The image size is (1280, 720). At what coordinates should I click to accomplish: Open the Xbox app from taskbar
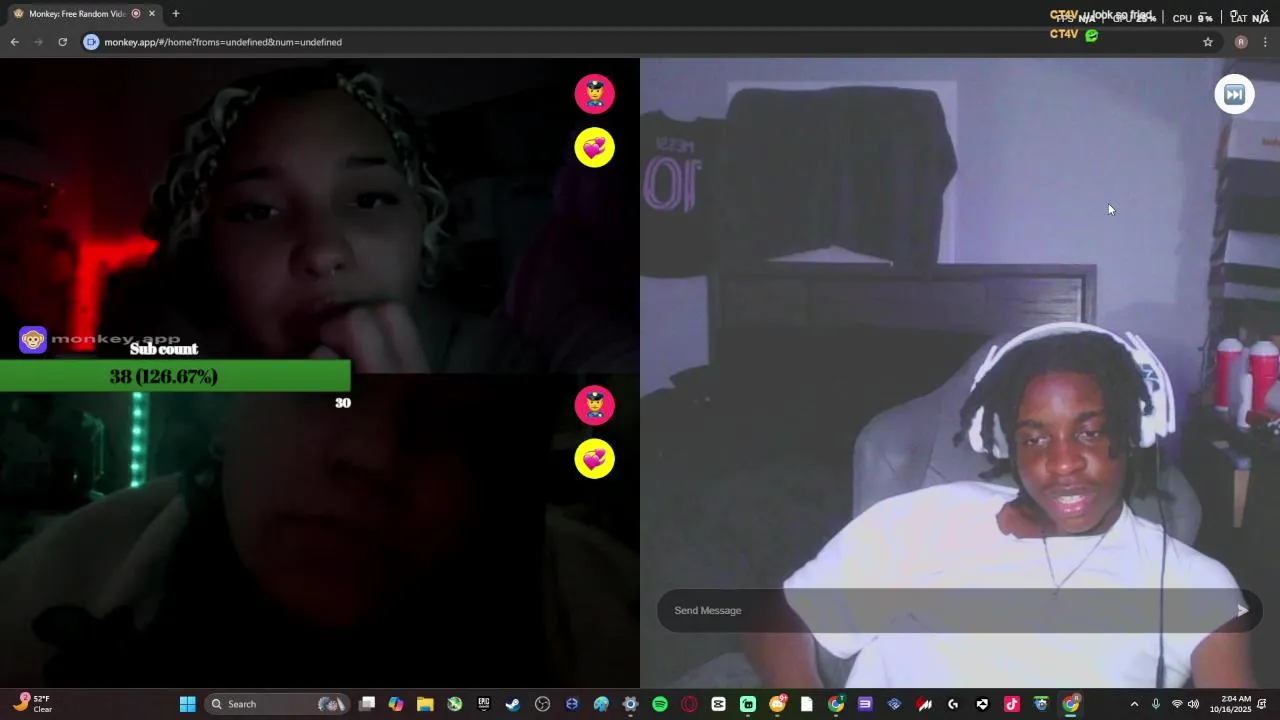455,704
